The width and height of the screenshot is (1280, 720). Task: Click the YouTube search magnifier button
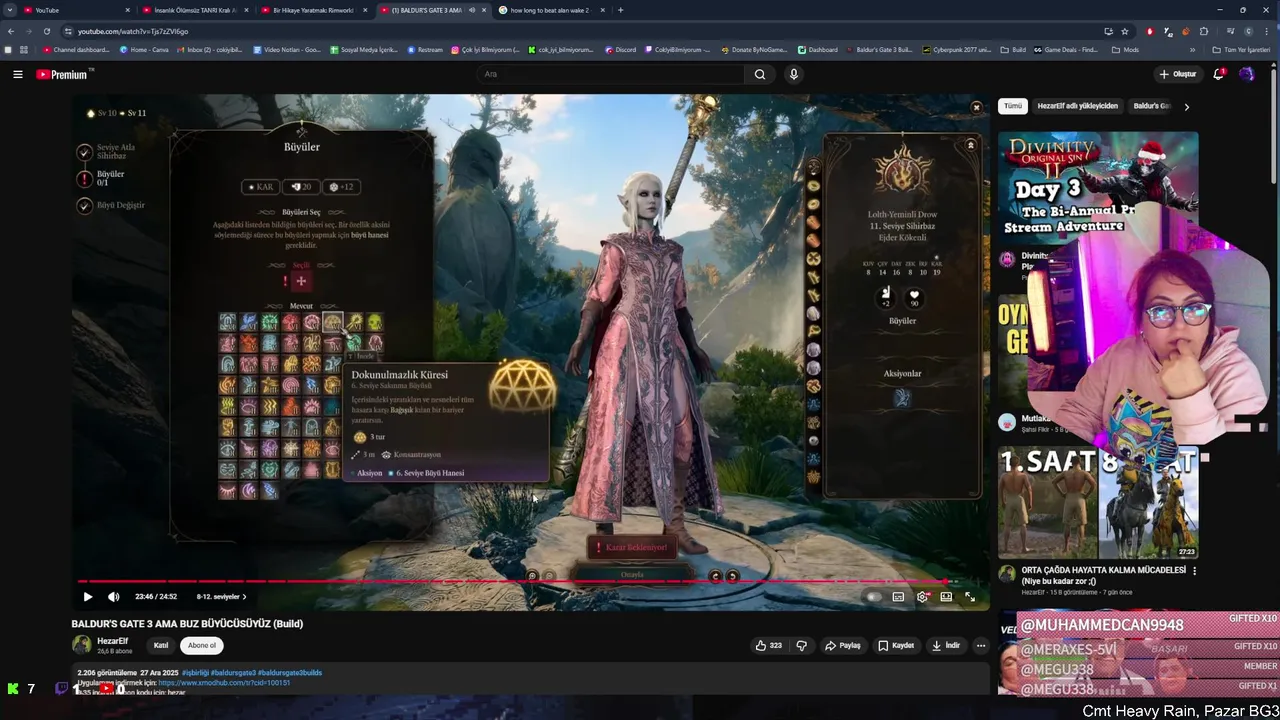click(x=760, y=74)
